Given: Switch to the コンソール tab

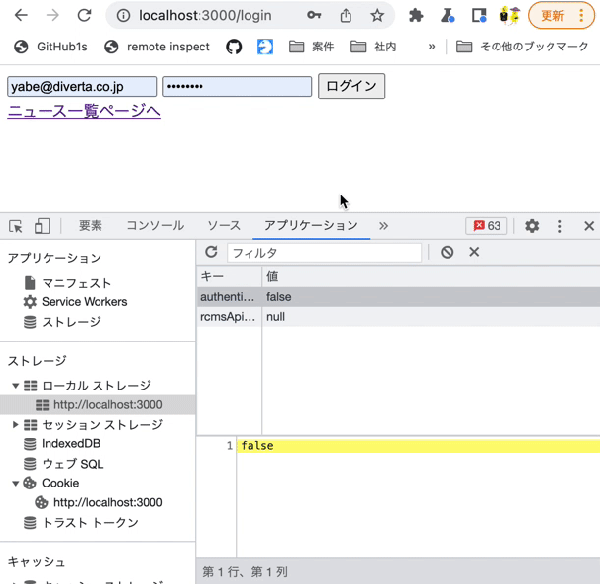Looking at the screenshot, I should pyautogui.click(x=155, y=226).
